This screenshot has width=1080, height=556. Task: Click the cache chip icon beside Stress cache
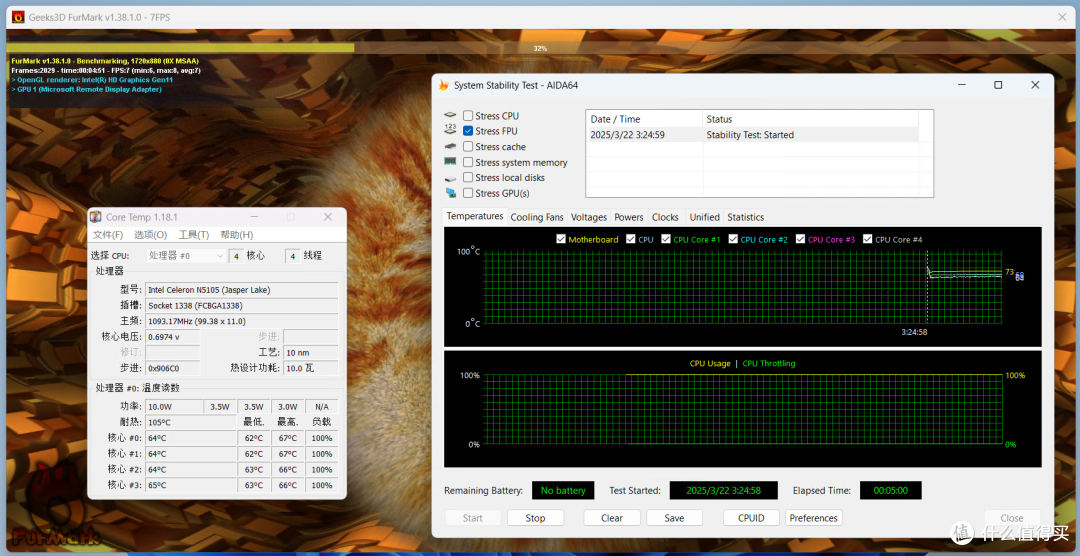(450, 147)
